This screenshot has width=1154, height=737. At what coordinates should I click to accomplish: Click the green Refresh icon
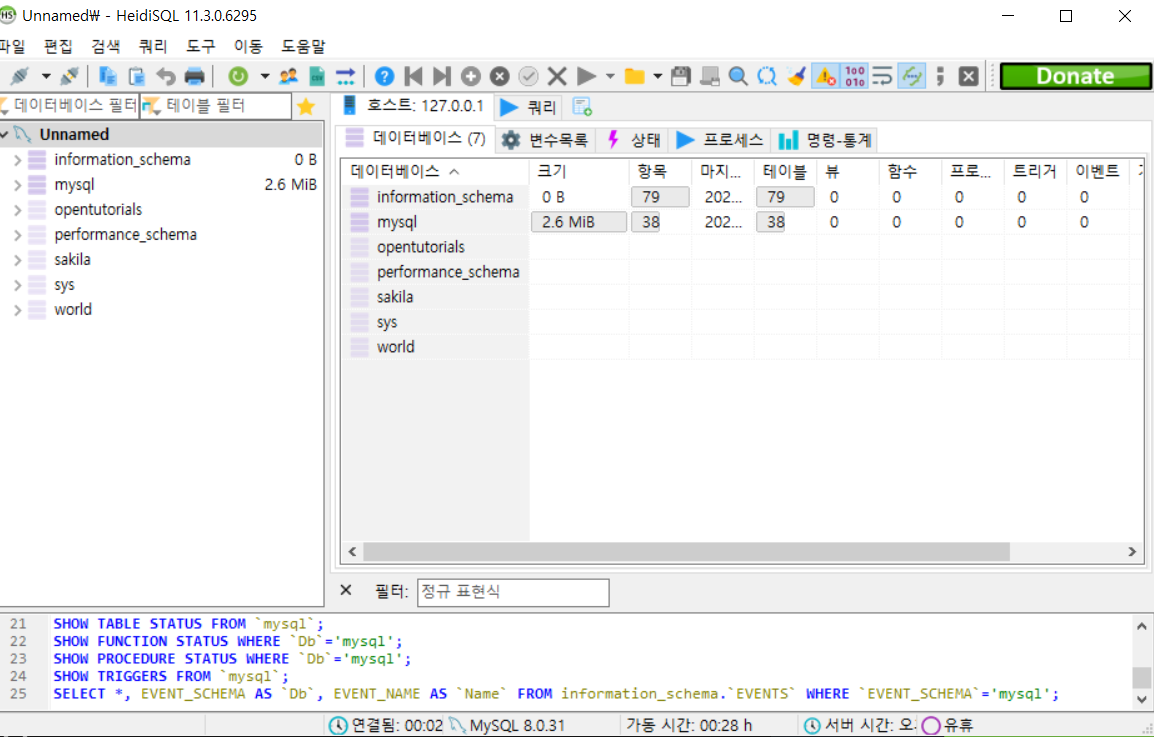coord(238,76)
